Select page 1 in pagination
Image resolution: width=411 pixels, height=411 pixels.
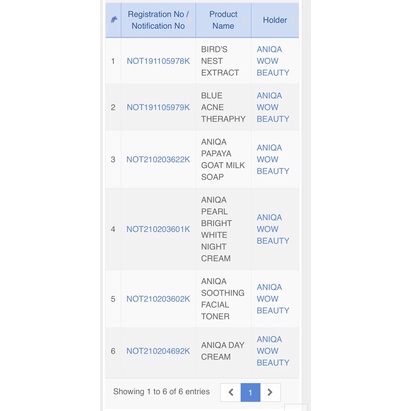point(250,392)
